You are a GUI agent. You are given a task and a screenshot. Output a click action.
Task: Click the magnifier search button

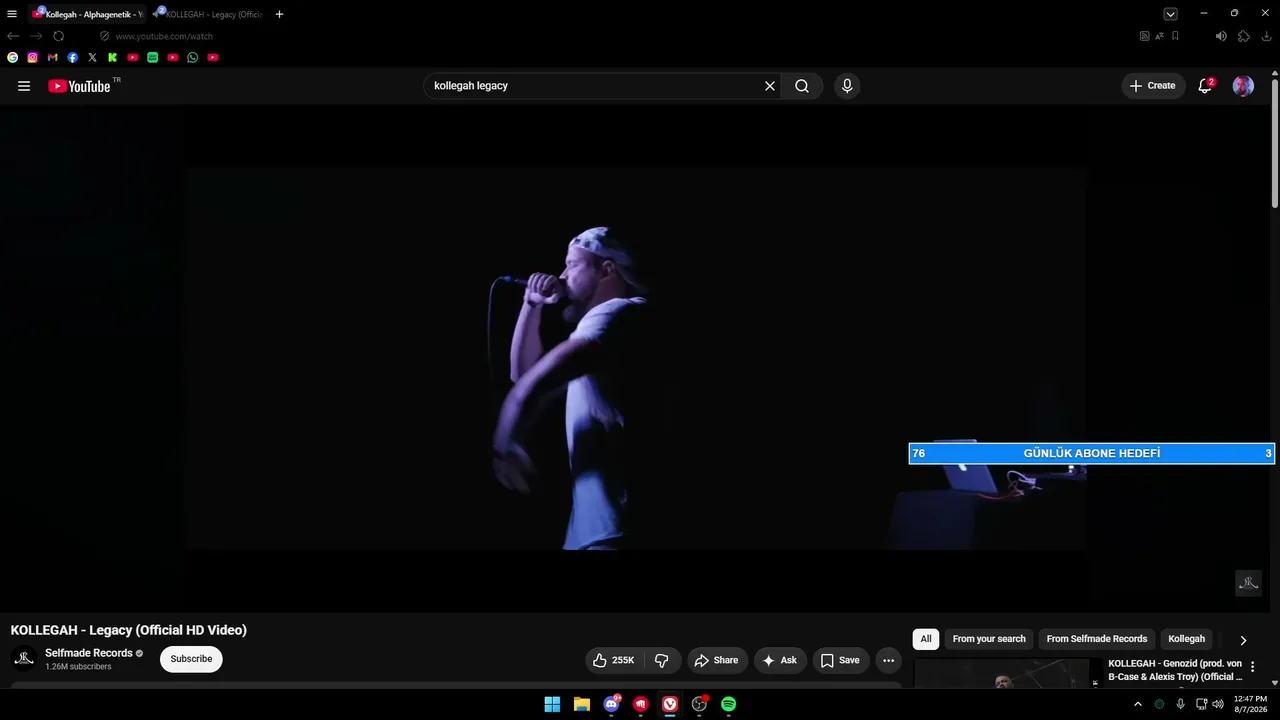click(x=802, y=86)
